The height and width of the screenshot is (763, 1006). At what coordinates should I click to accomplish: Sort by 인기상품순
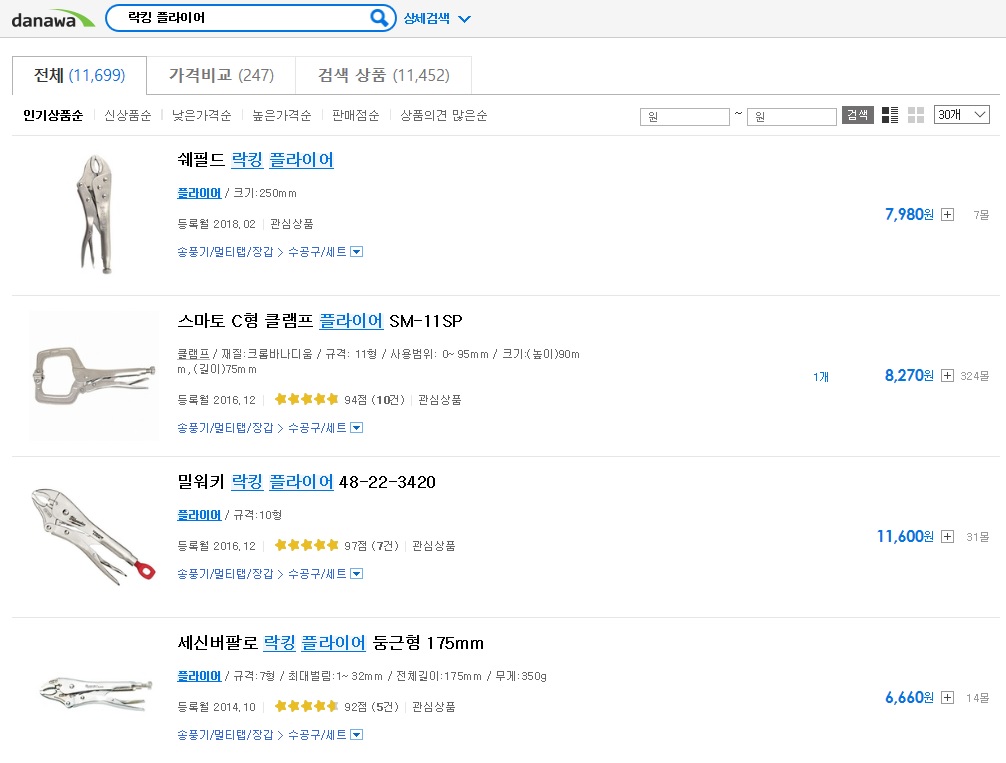click(x=53, y=116)
